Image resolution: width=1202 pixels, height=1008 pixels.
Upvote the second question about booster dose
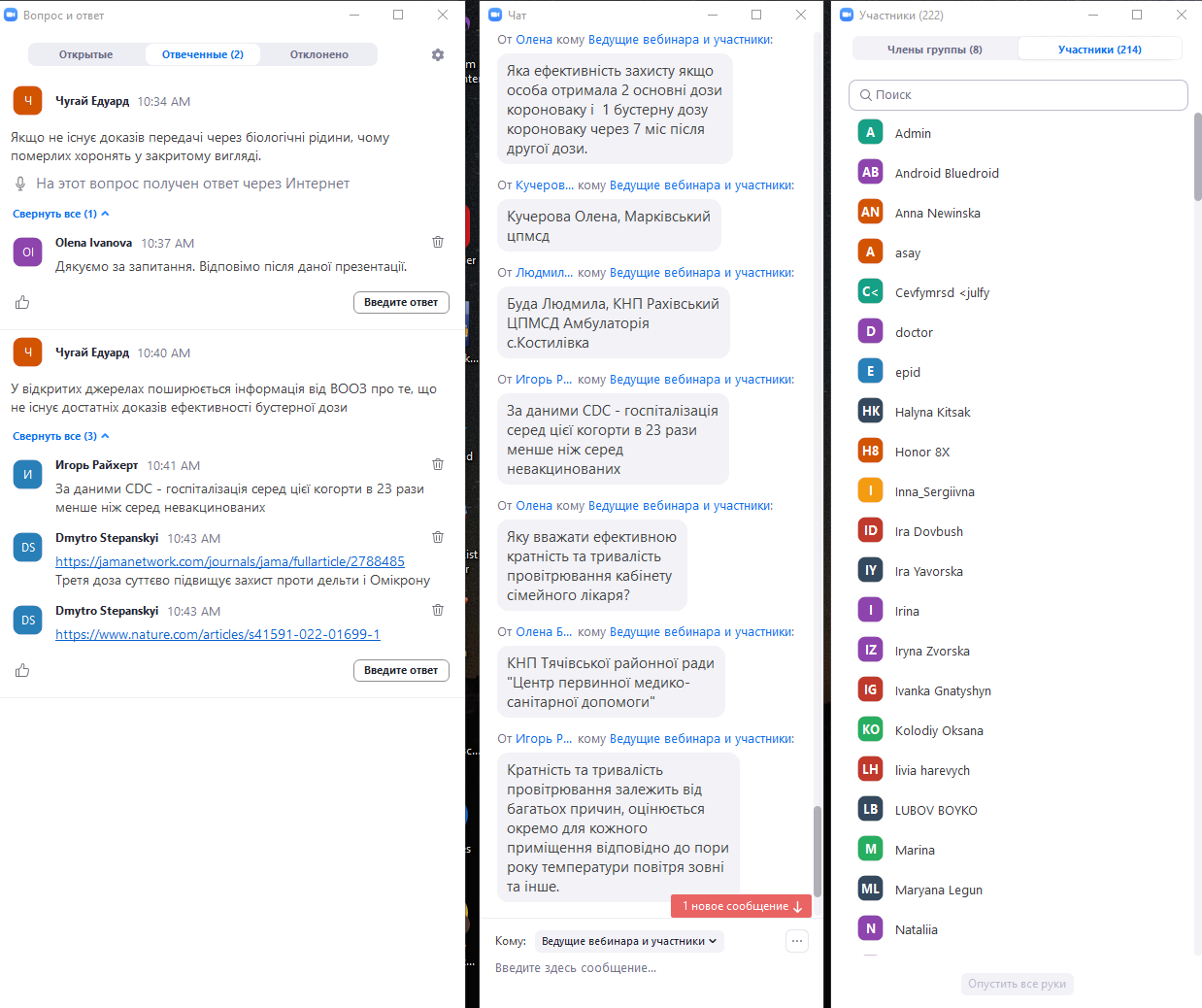pos(22,671)
